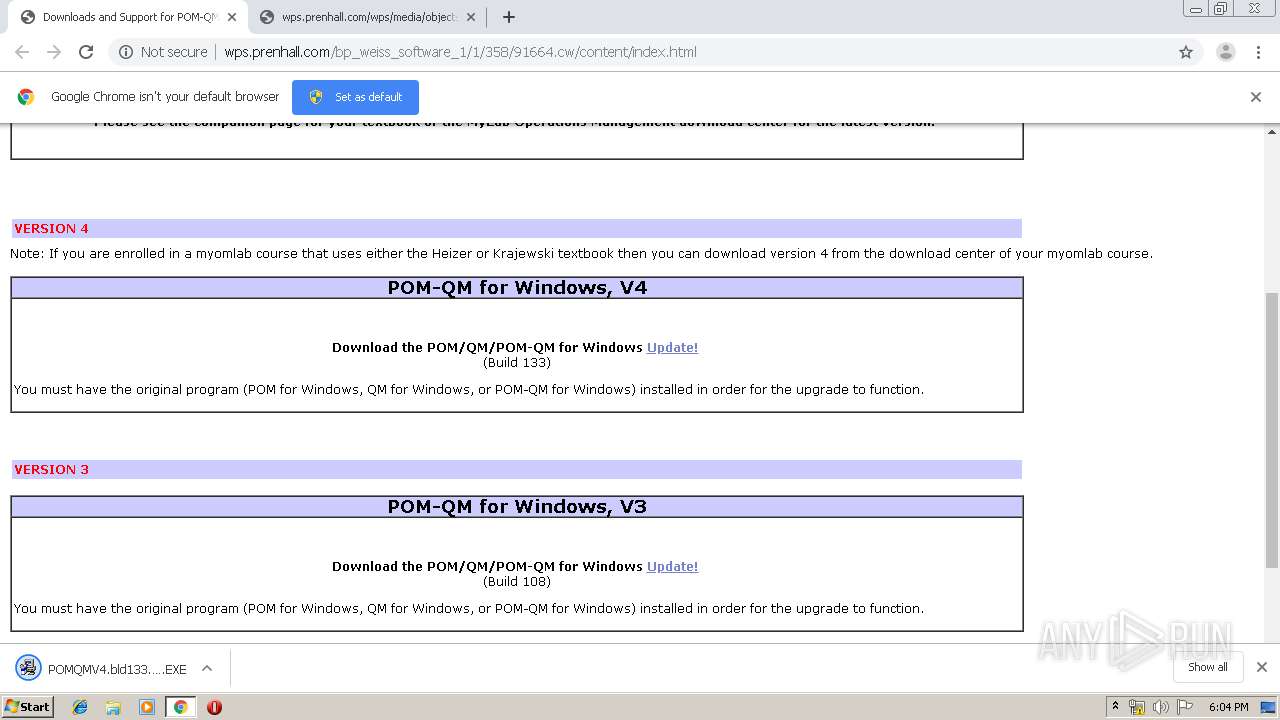Select the Chrome taskbar button
1280x720 pixels.
[x=181, y=706]
